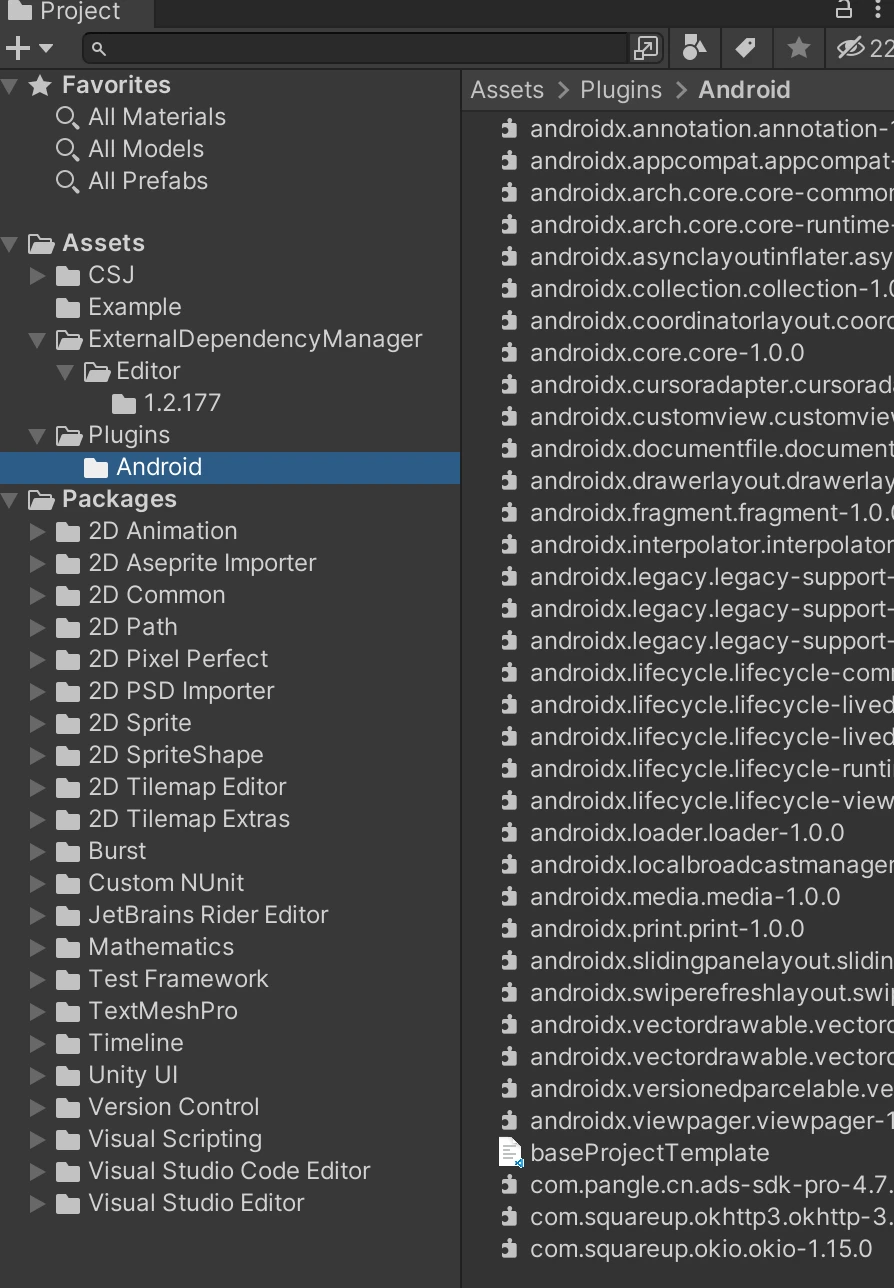The width and height of the screenshot is (894, 1288).
Task: Select the Timeline package
Action: pos(136,1043)
